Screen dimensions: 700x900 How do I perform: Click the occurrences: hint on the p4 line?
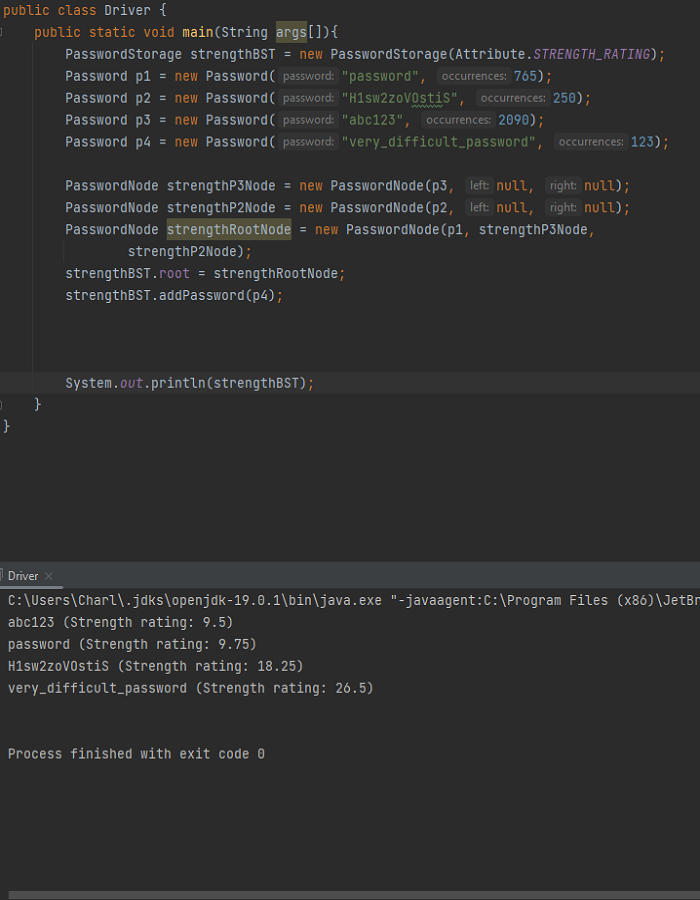click(x=590, y=142)
